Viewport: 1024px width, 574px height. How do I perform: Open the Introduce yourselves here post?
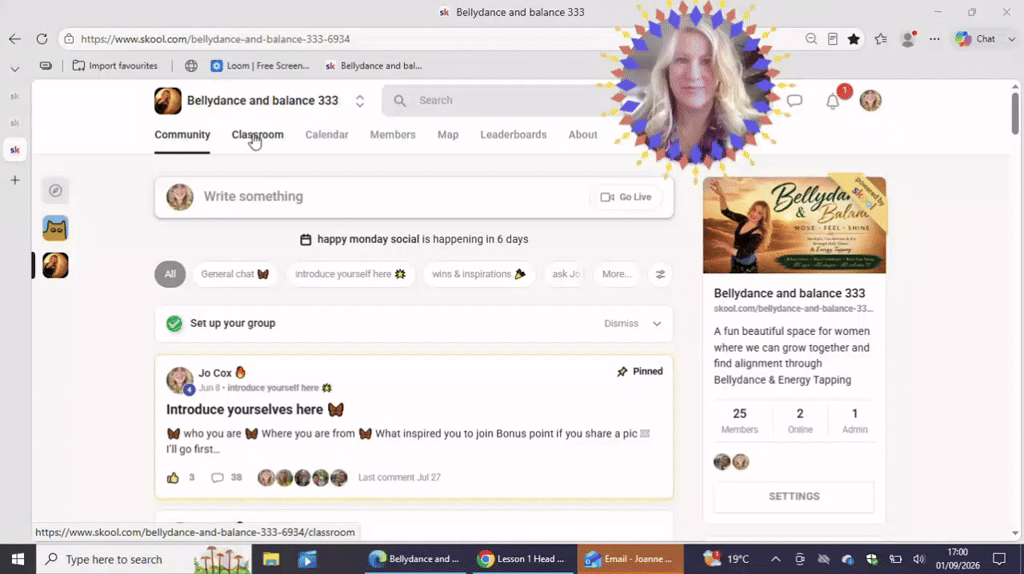tap(255, 409)
